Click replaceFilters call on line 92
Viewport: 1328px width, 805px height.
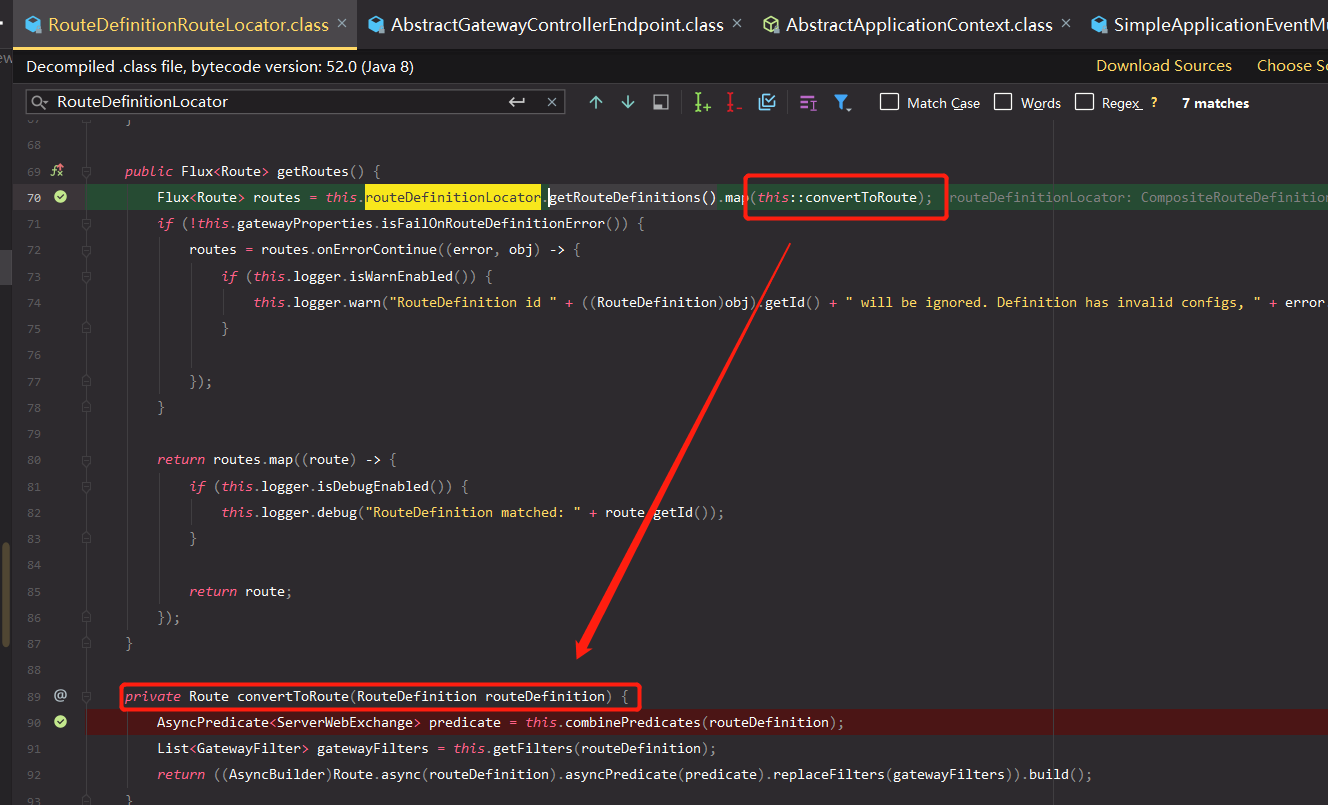coord(829,774)
